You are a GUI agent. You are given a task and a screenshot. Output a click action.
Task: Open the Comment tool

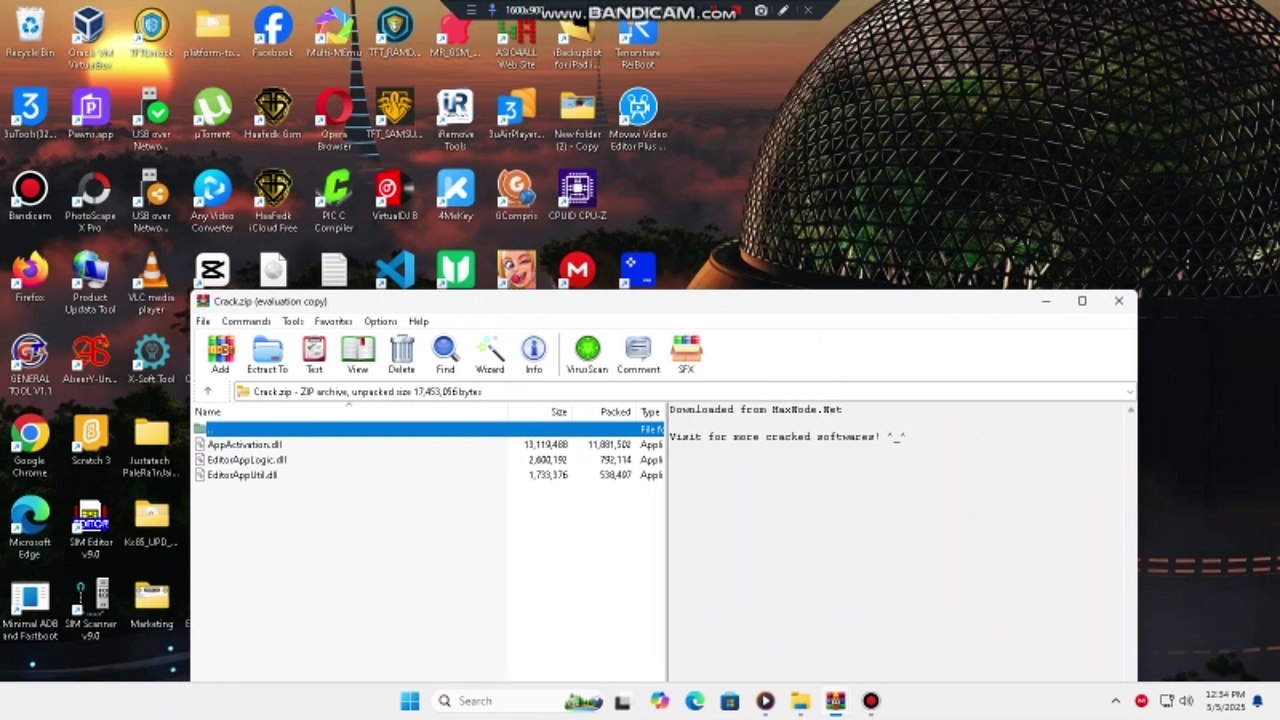pyautogui.click(x=638, y=355)
